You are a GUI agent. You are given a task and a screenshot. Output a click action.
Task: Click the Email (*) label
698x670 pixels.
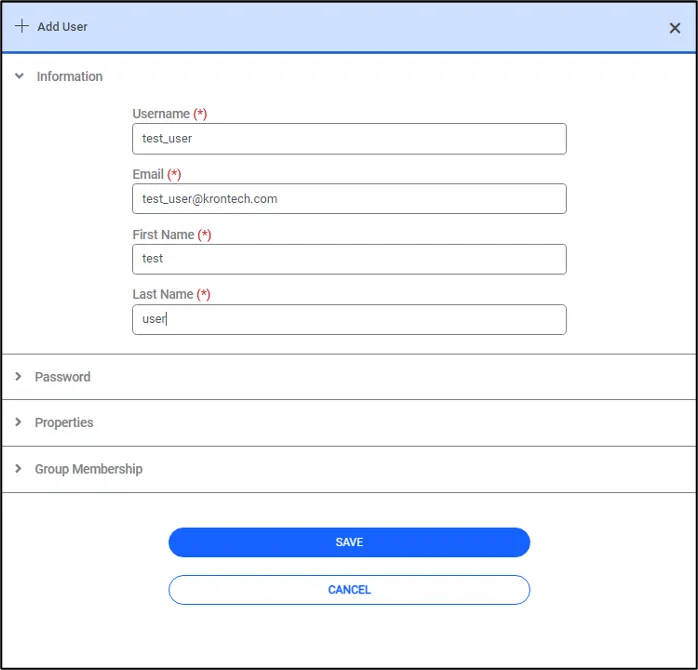click(157, 174)
